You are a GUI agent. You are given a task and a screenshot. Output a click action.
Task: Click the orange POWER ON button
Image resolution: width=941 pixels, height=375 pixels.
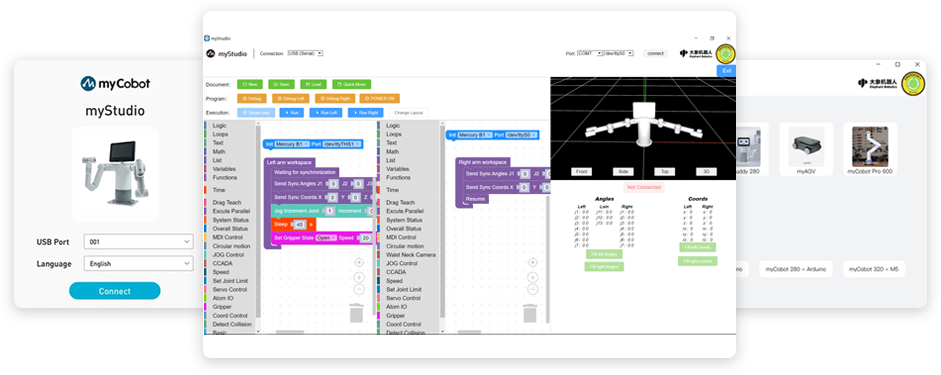point(379,98)
